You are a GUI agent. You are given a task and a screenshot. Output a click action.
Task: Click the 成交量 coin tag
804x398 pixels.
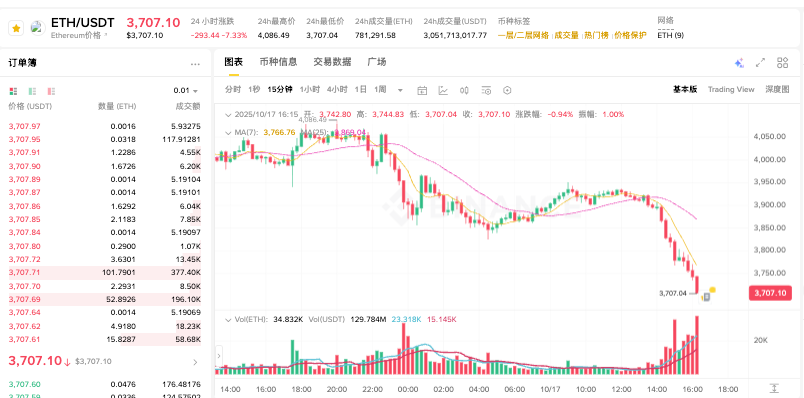click(x=566, y=35)
